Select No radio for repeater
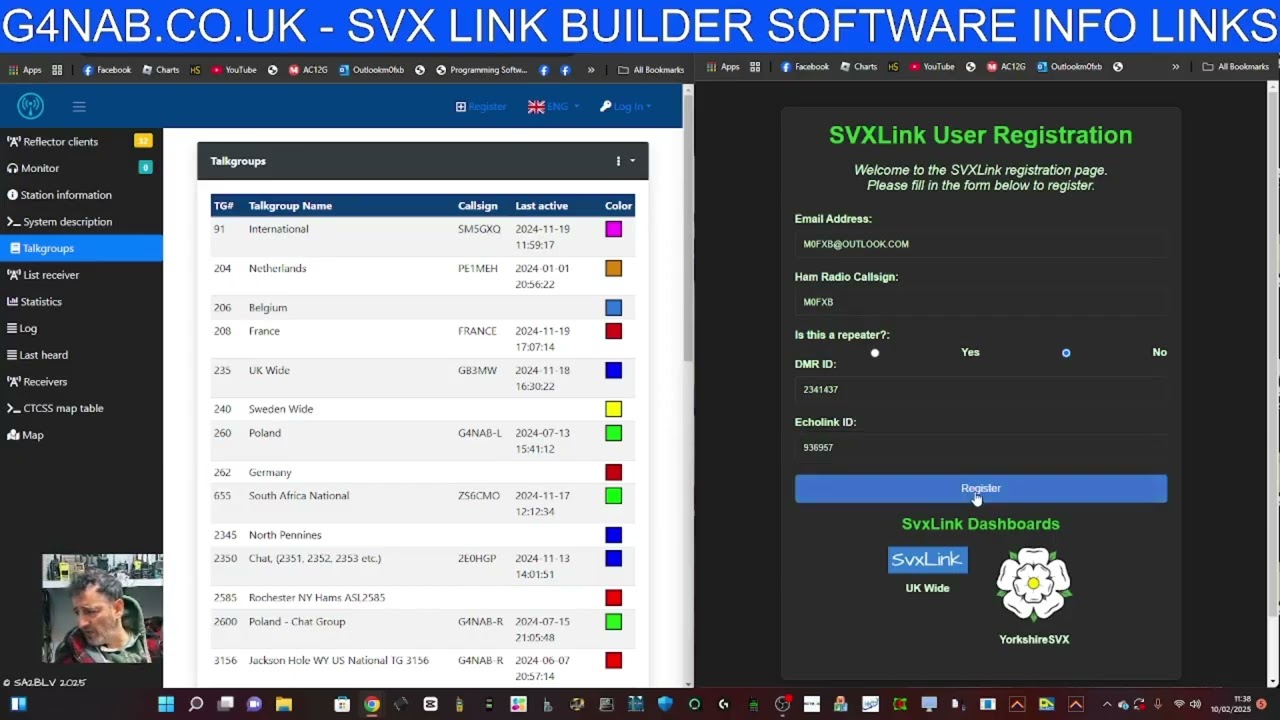The image size is (1280, 720). coord(1066,353)
